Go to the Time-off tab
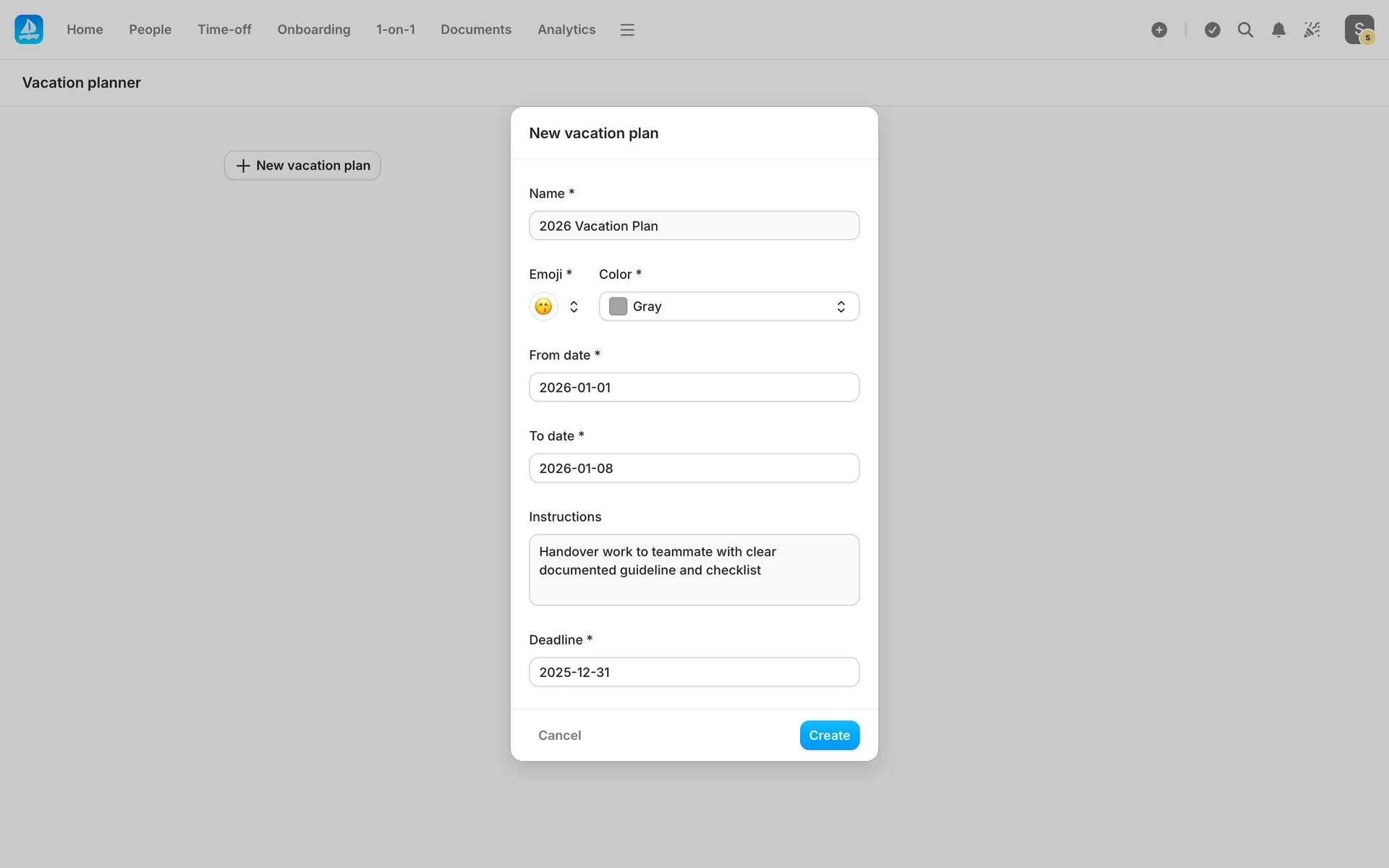The image size is (1389, 868). pos(224,30)
